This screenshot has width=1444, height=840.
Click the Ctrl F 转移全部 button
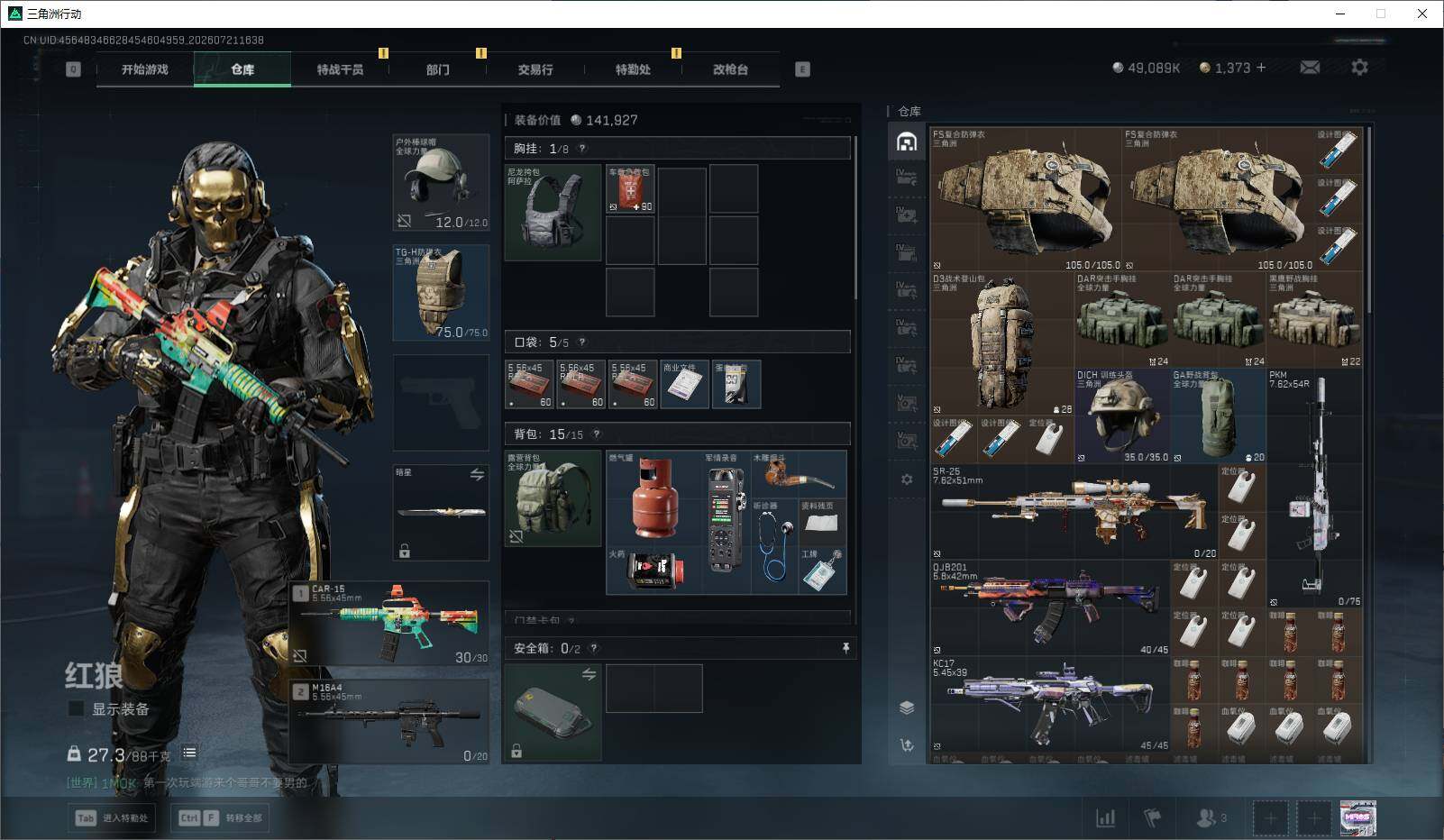[220, 817]
